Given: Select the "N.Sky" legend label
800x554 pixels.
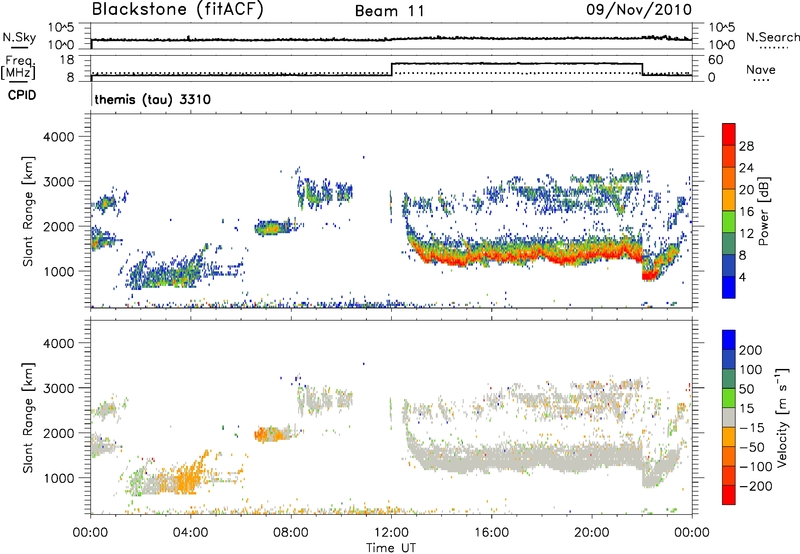Looking at the screenshot, I should [19, 37].
